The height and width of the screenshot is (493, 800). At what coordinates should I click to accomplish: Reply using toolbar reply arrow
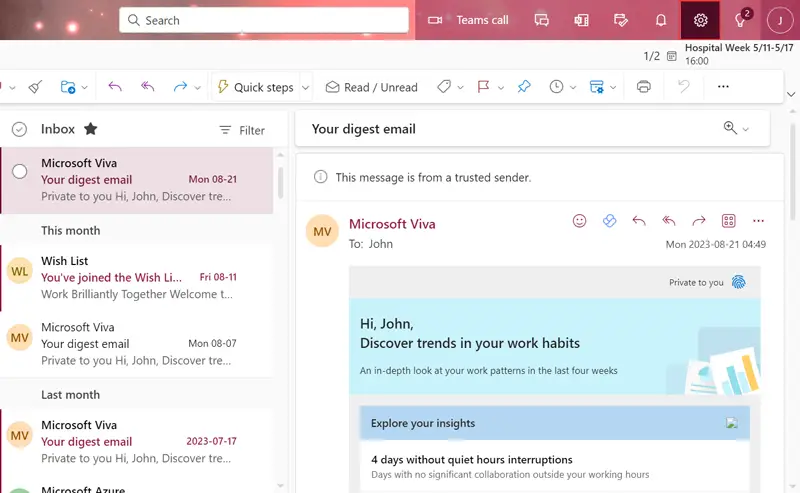(115, 87)
